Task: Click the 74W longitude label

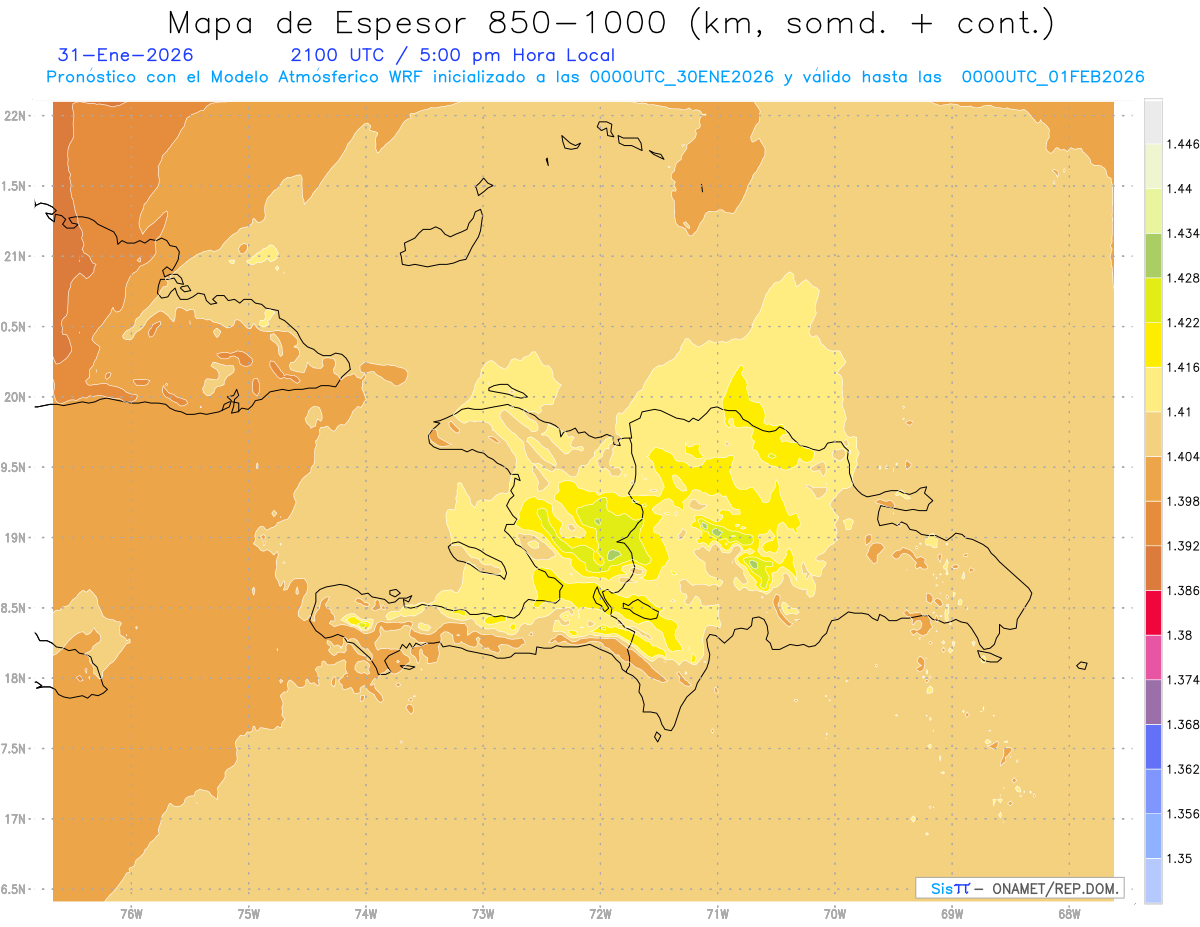Action: tap(365, 914)
